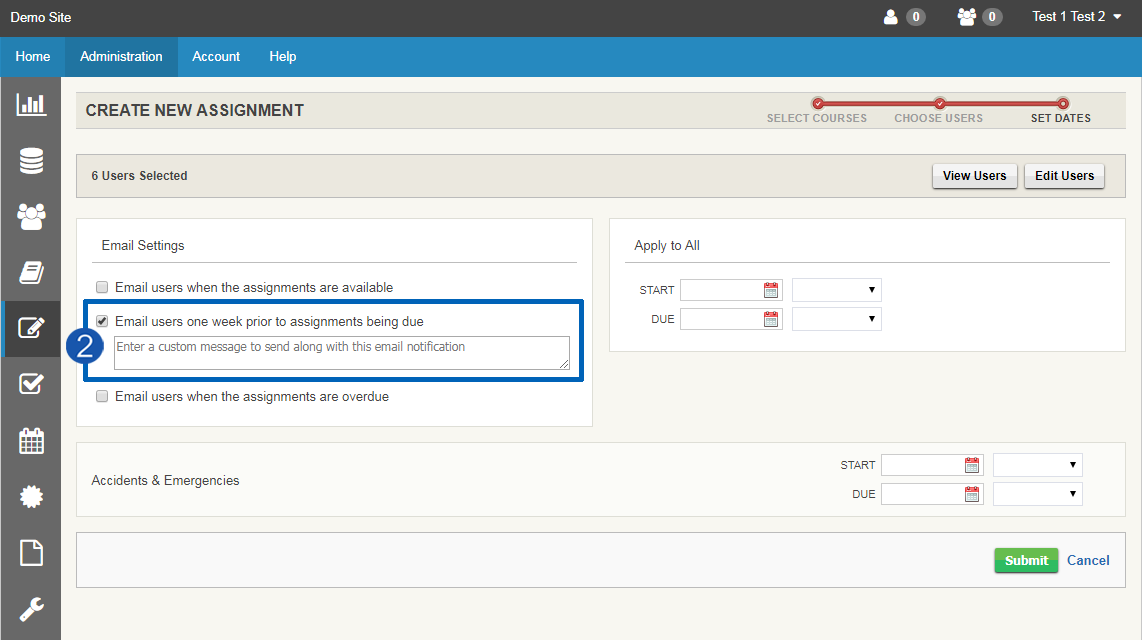Click the database stack sidebar icon
Viewport: 1142px width, 640px height.
(x=31, y=160)
